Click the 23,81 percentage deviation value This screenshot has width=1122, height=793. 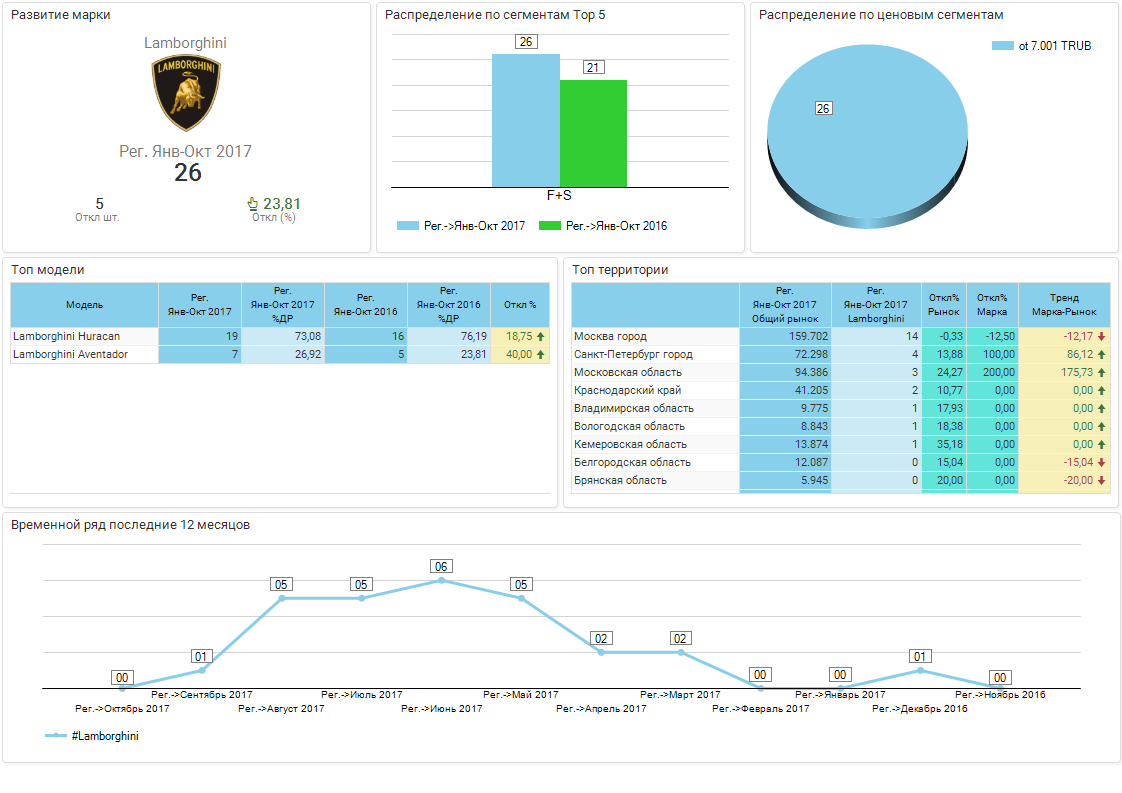click(x=282, y=204)
